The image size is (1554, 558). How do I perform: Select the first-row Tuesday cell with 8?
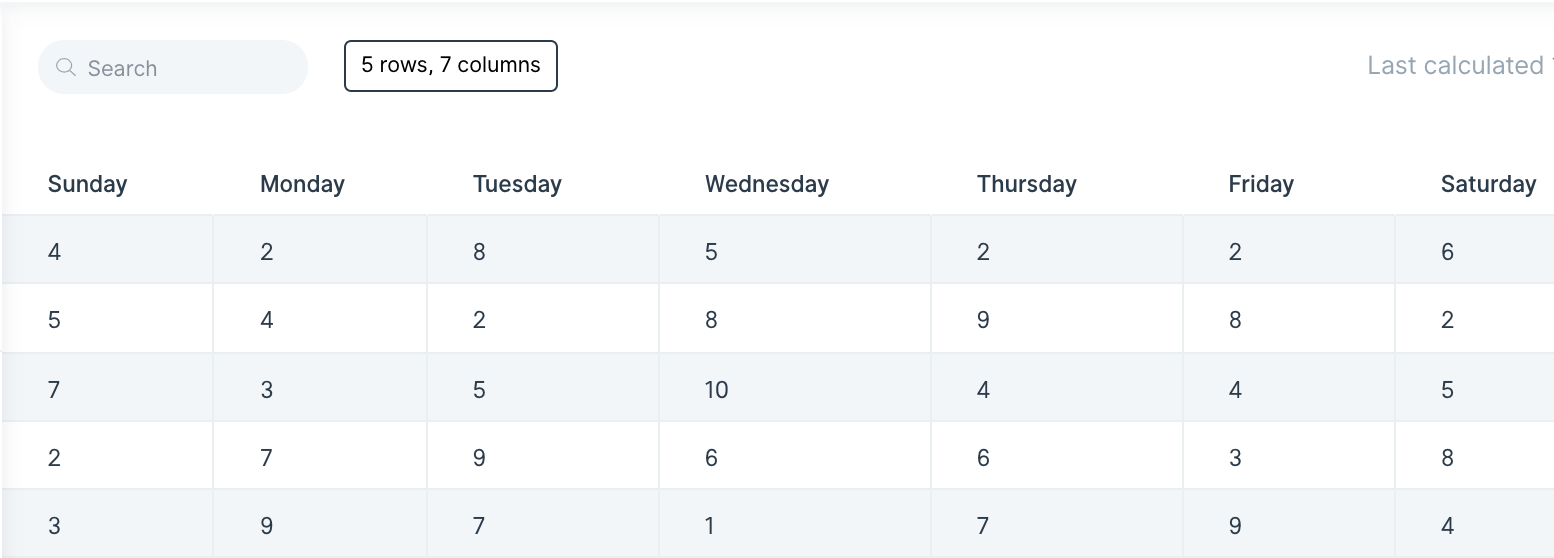point(543,250)
